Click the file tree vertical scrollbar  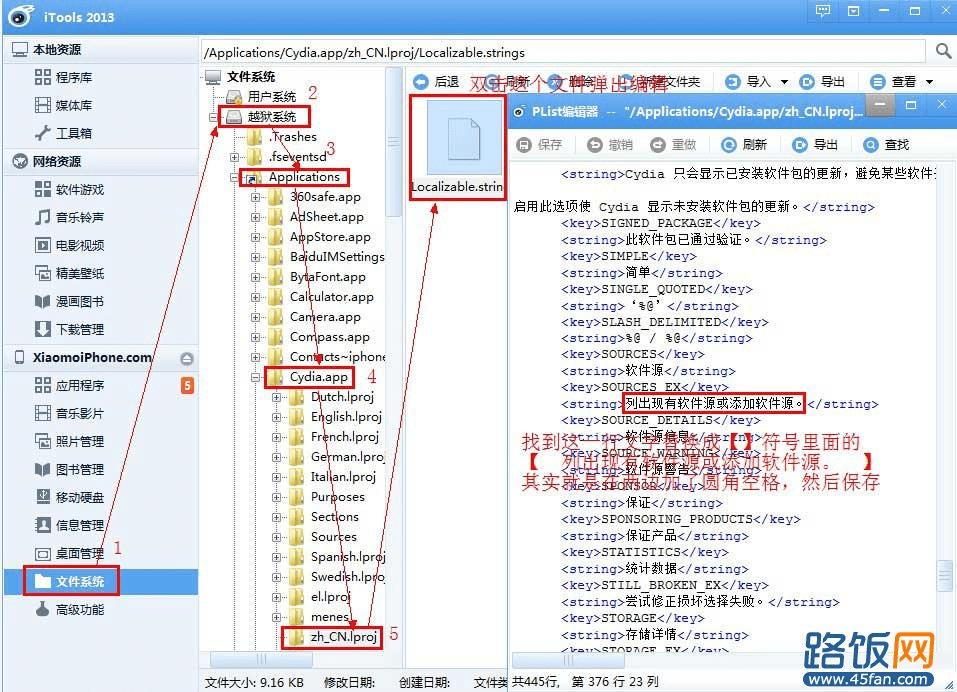coord(394,142)
